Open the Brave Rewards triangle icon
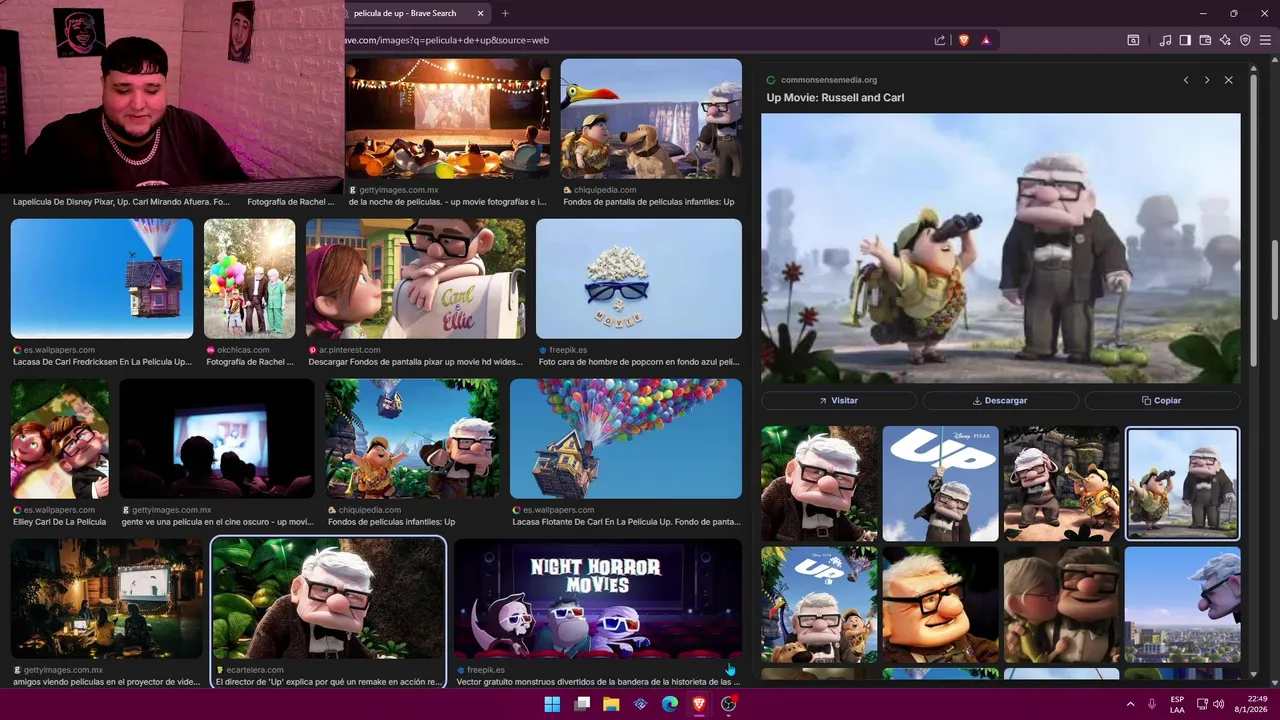This screenshot has height=720, width=1280. (x=986, y=40)
